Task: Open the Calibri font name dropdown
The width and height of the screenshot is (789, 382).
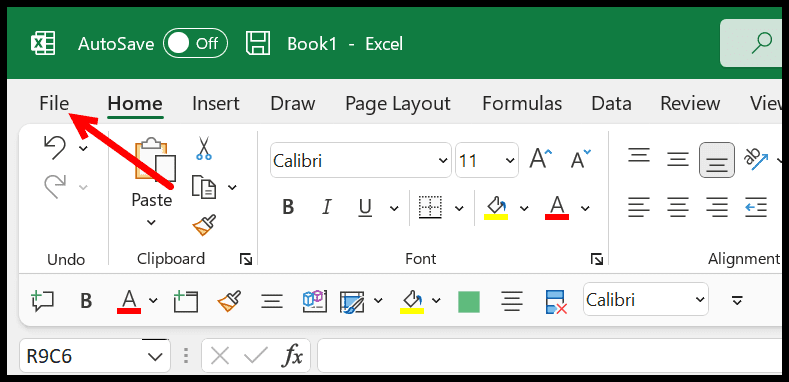Action: (x=443, y=161)
